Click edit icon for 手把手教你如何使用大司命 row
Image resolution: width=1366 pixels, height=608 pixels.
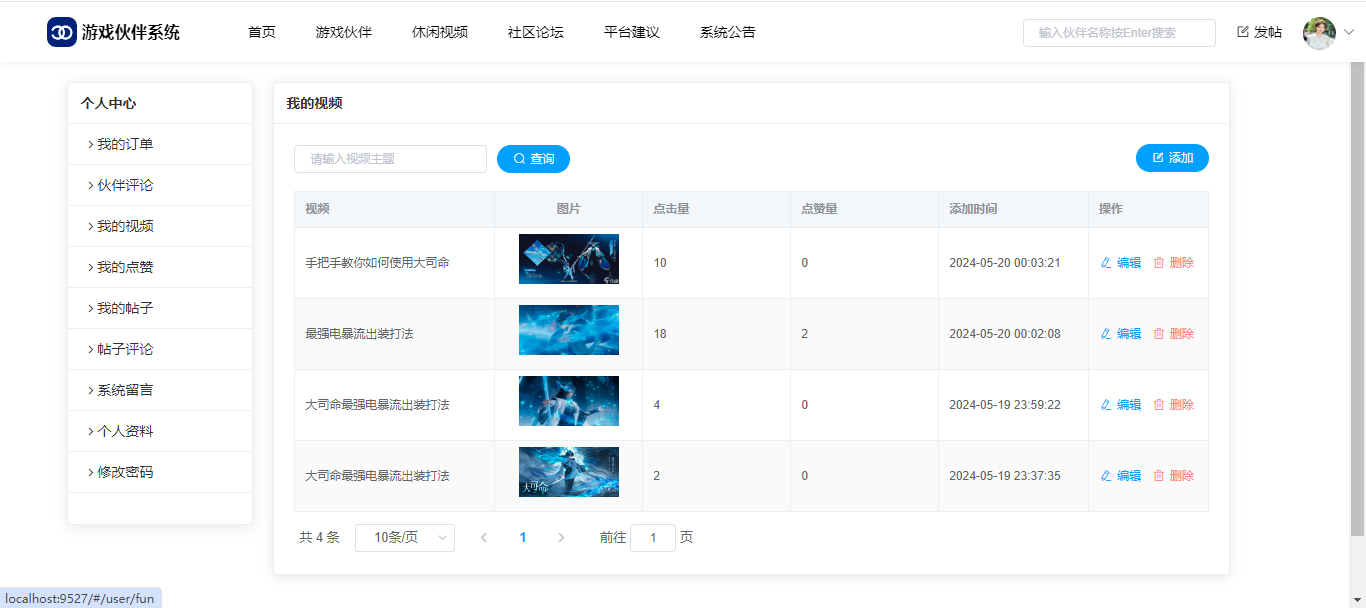[1106, 263]
